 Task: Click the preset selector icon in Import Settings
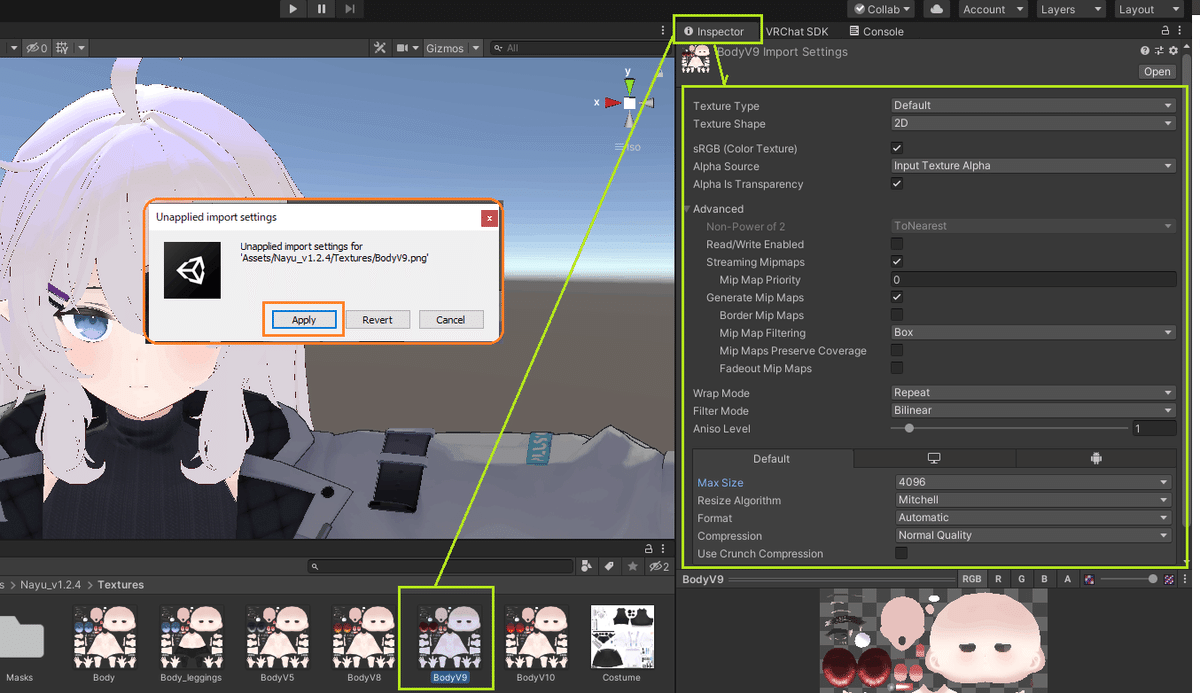[x=1159, y=51]
